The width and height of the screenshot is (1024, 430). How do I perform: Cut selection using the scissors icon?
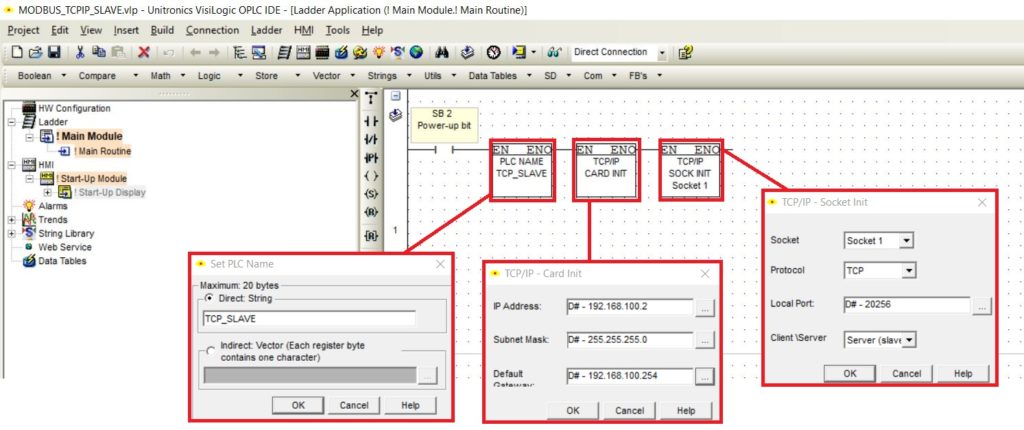click(80, 53)
